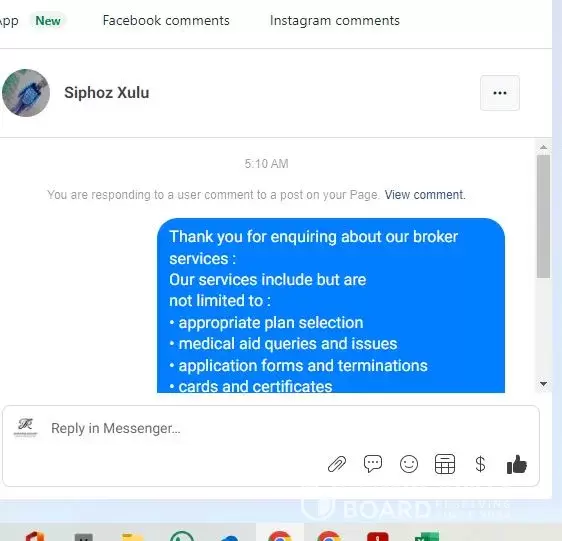Open File Explorer from the taskbar

[x=132, y=537]
